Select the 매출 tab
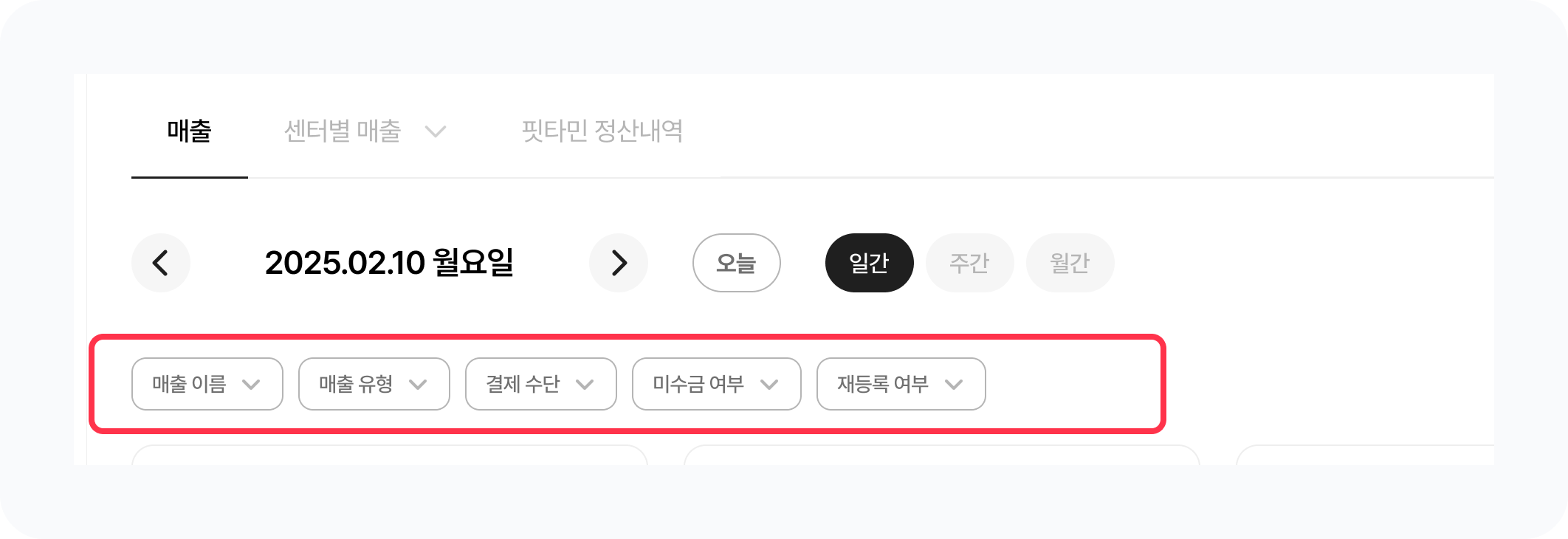This screenshot has width=1568, height=539. tap(190, 131)
